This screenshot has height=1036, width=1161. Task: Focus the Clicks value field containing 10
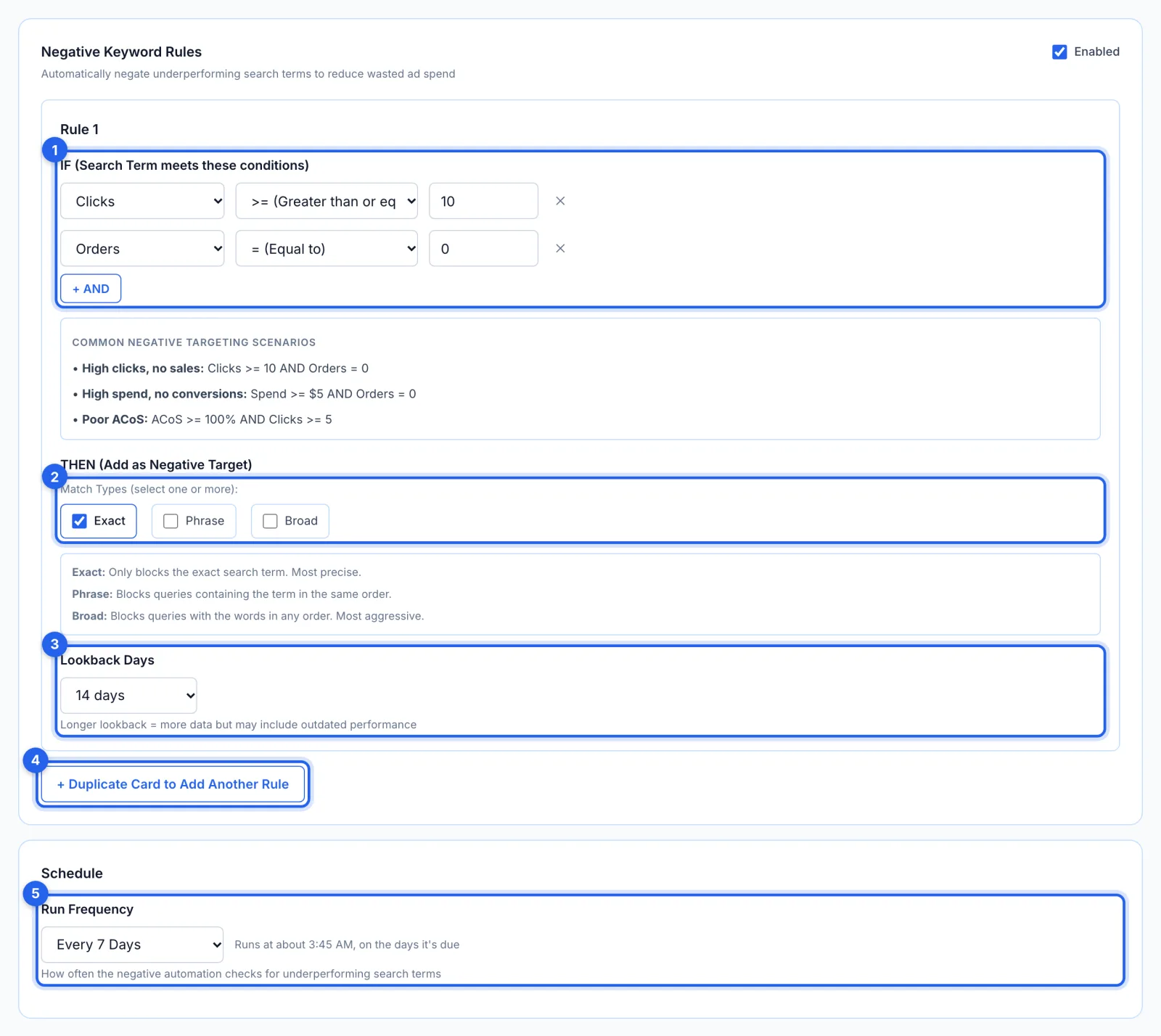(483, 201)
